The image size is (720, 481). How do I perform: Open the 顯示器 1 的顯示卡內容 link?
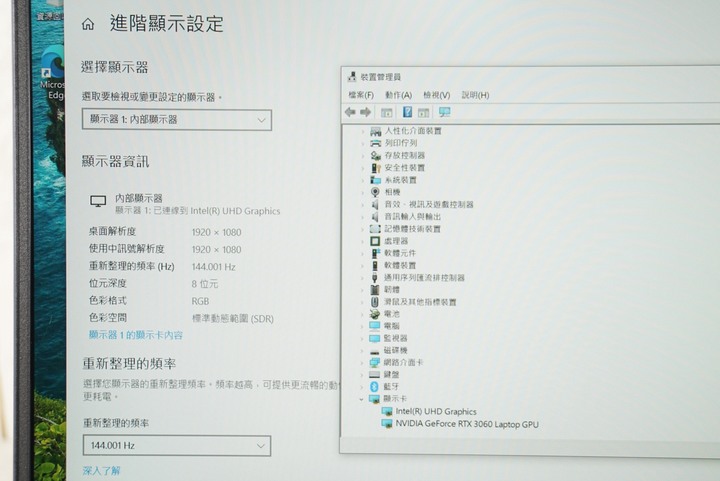pyautogui.click(x=135, y=336)
